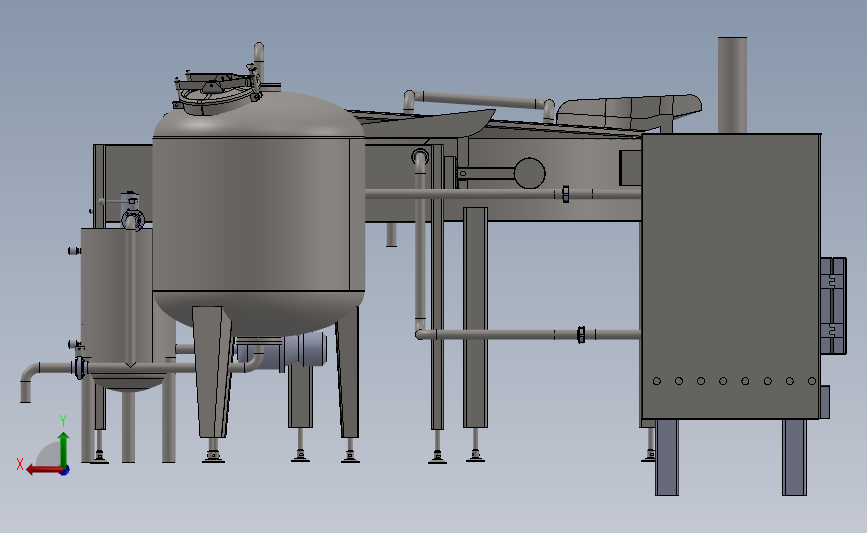Select the small cylindrical tank on the left
This screenshot has height=533, width=867.
click(117, 301)
